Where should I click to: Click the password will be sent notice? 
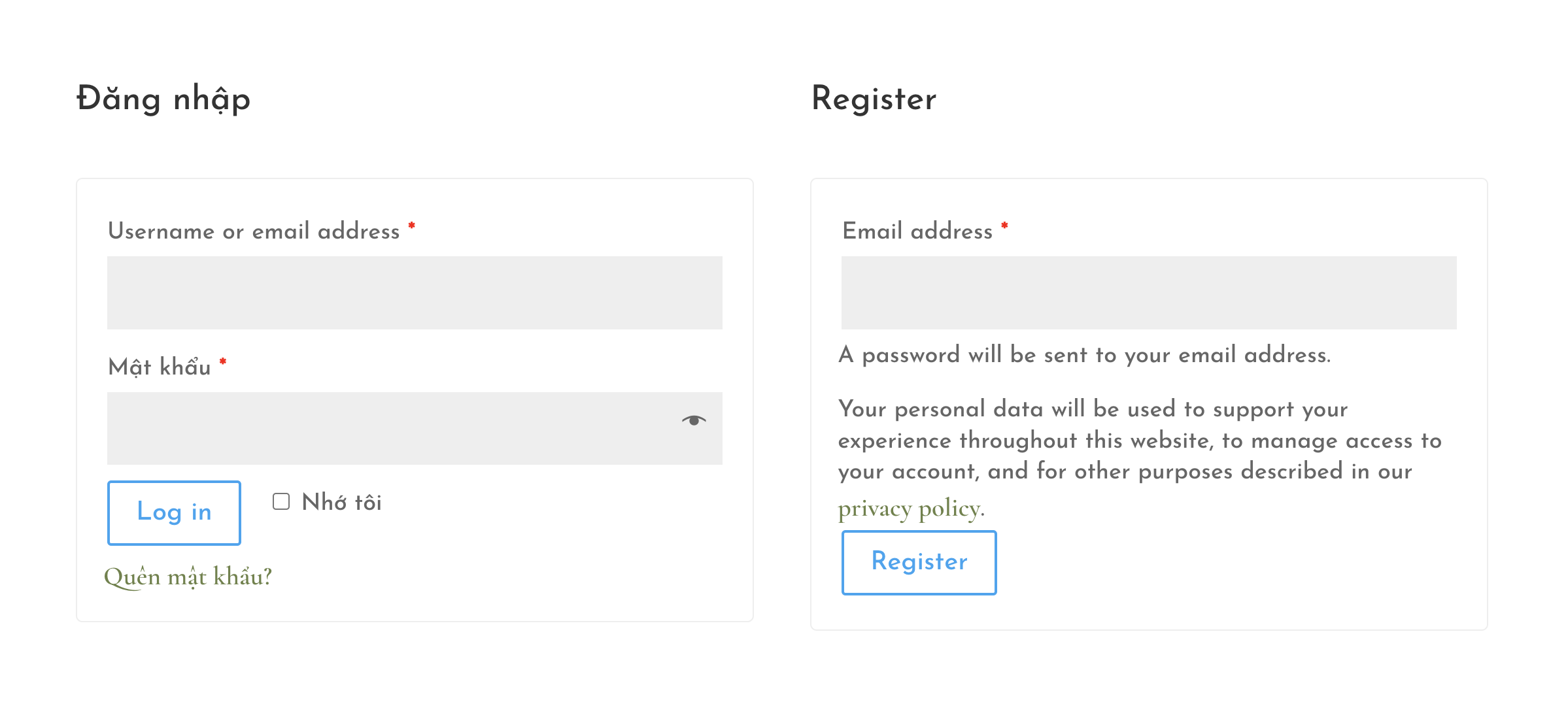point(1084,355)
